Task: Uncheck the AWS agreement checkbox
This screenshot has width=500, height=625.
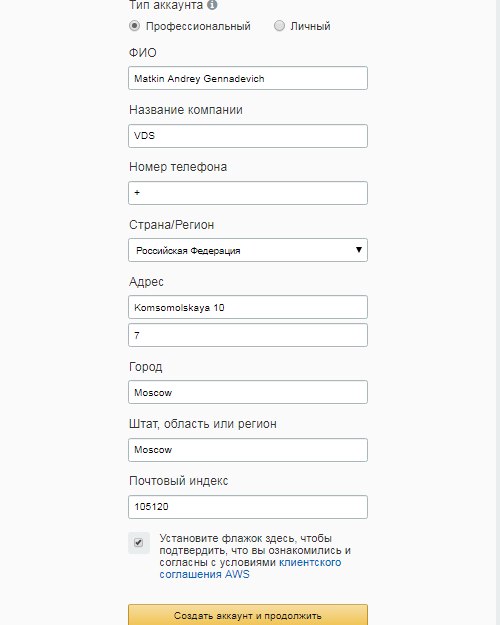Action: [139, 542]
